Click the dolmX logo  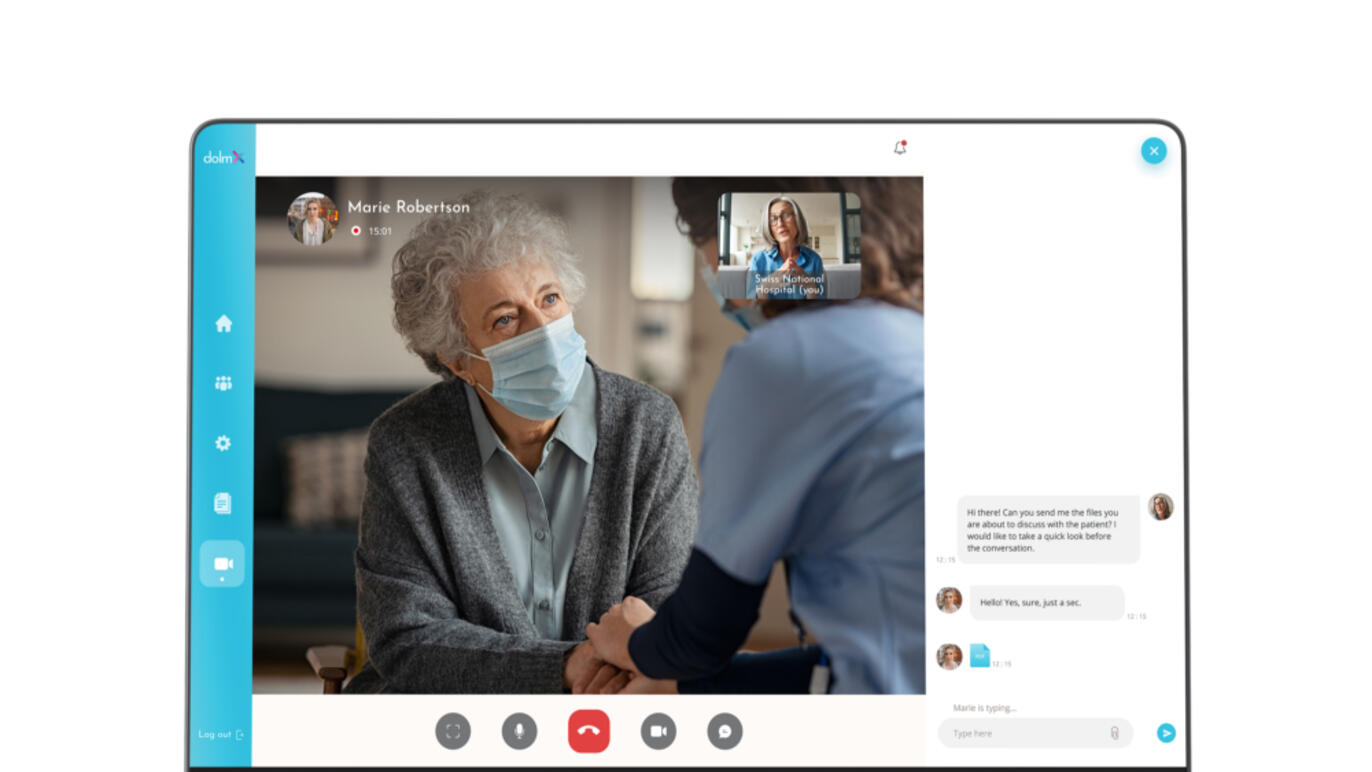point(223,157)
